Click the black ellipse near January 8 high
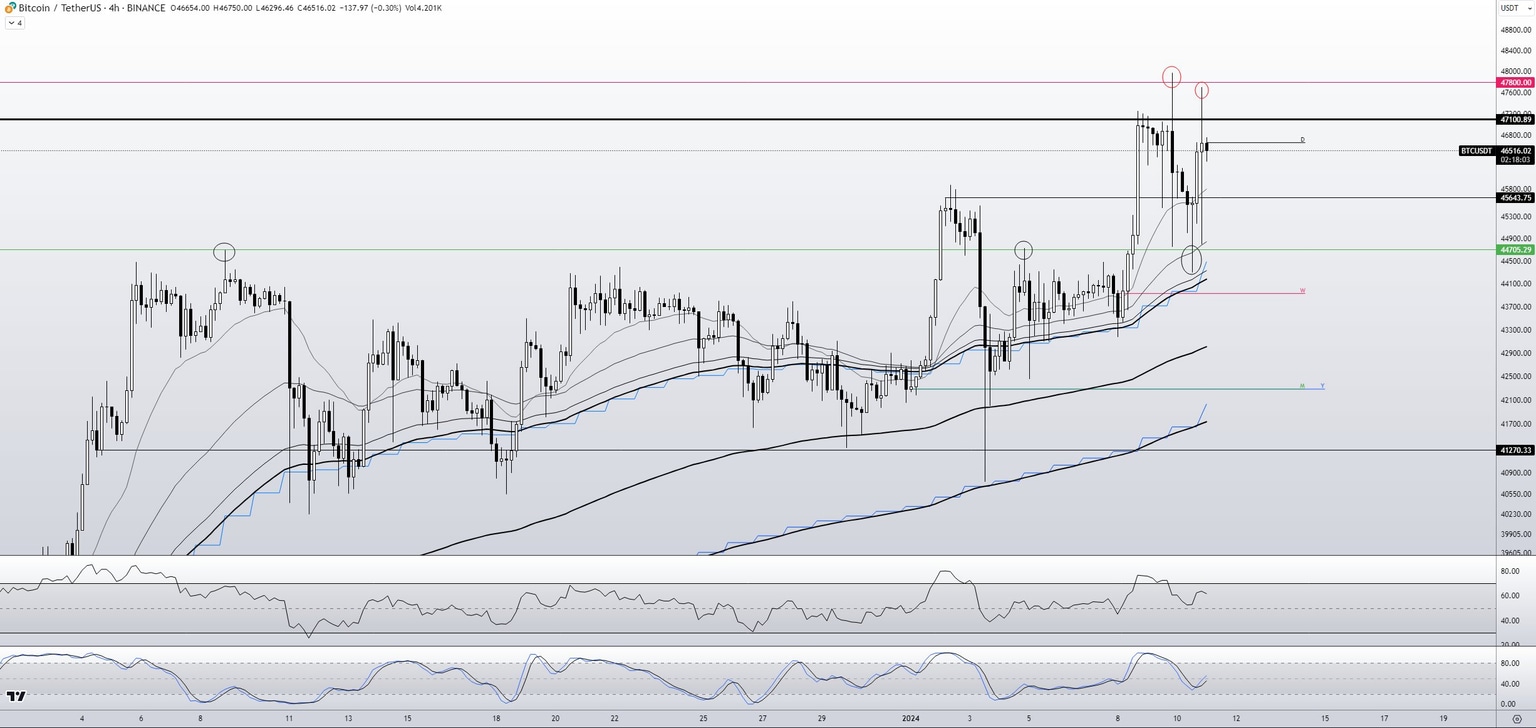Screen dimensions: 1536x728 [225, 252]
